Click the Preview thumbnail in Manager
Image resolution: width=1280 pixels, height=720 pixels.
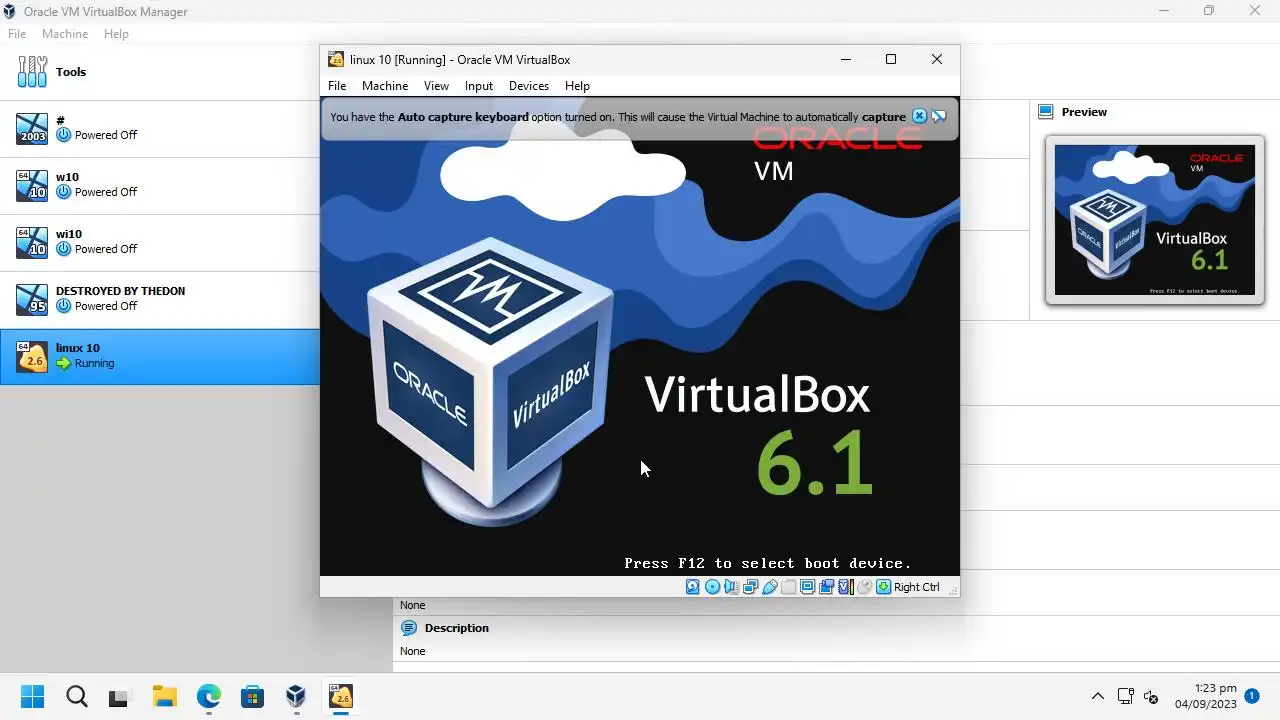(x=1155, y=220)
